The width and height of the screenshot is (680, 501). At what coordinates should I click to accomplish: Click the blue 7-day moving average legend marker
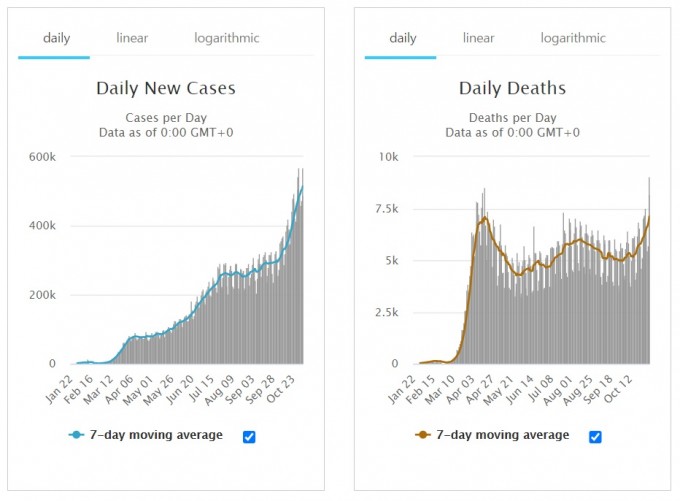[x=75, y=435]
